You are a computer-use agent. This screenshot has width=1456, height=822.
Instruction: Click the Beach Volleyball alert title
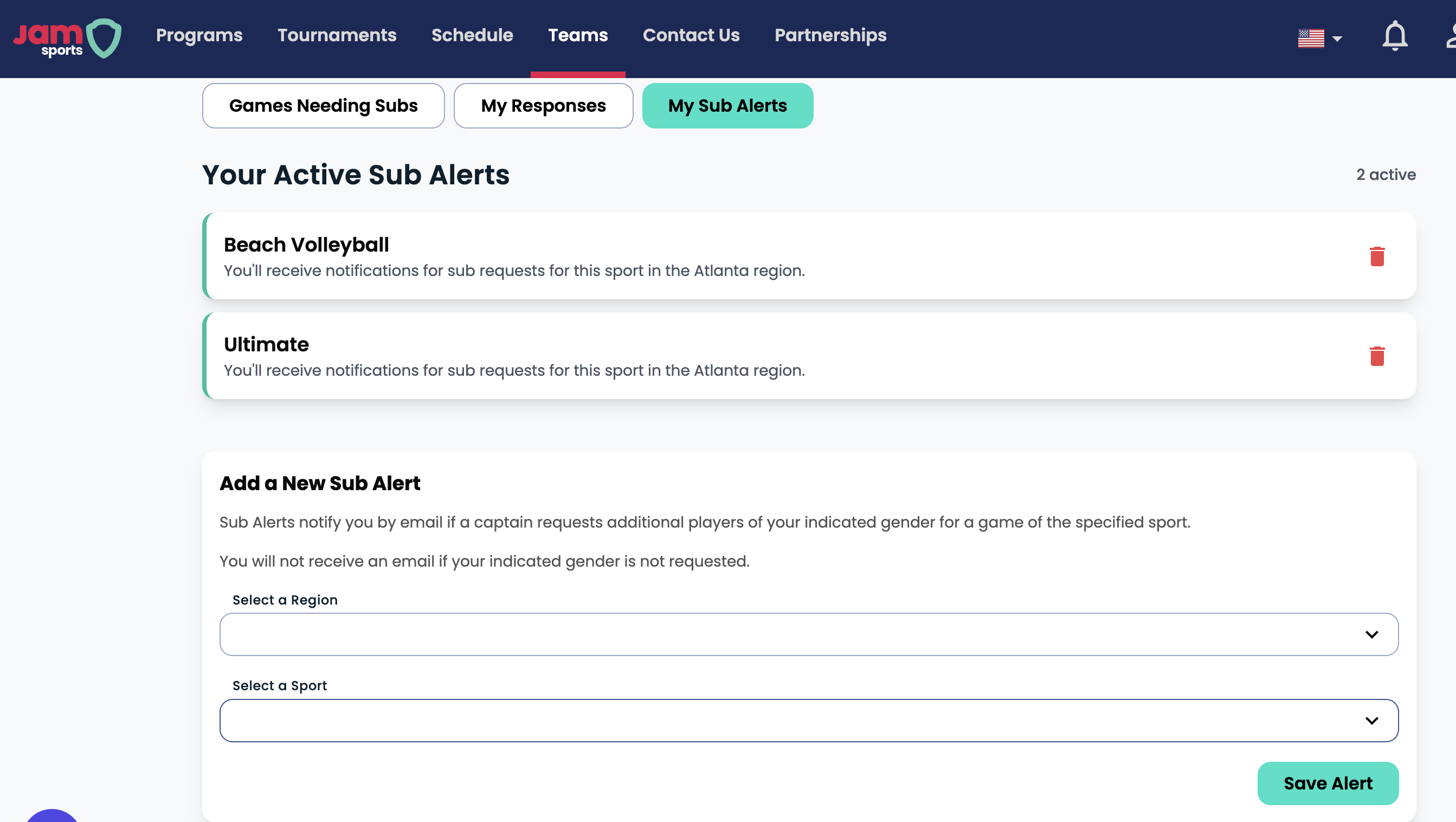(x=306, y=245)
